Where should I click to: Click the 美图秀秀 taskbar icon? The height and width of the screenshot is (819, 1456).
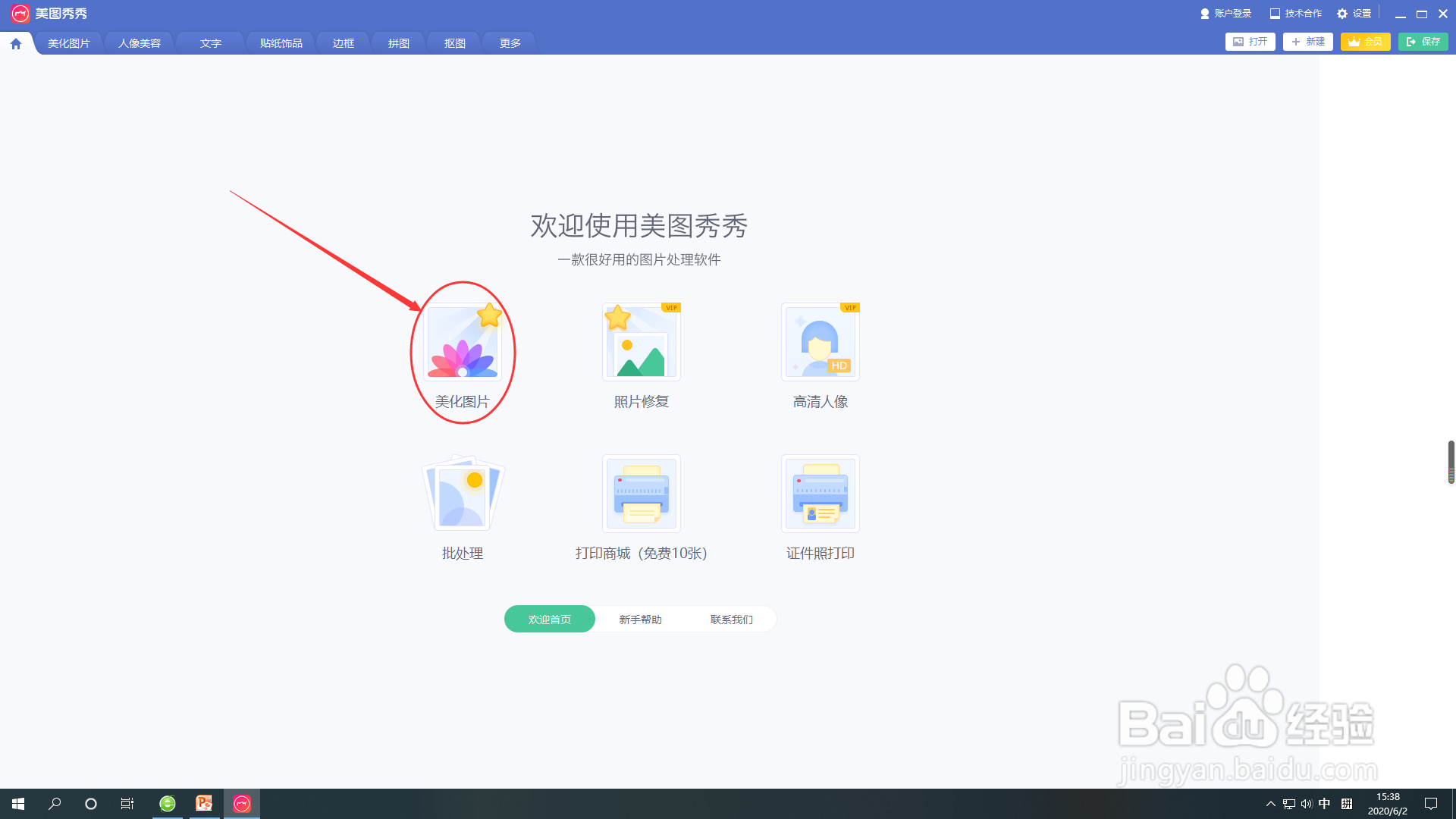point(242,804)
